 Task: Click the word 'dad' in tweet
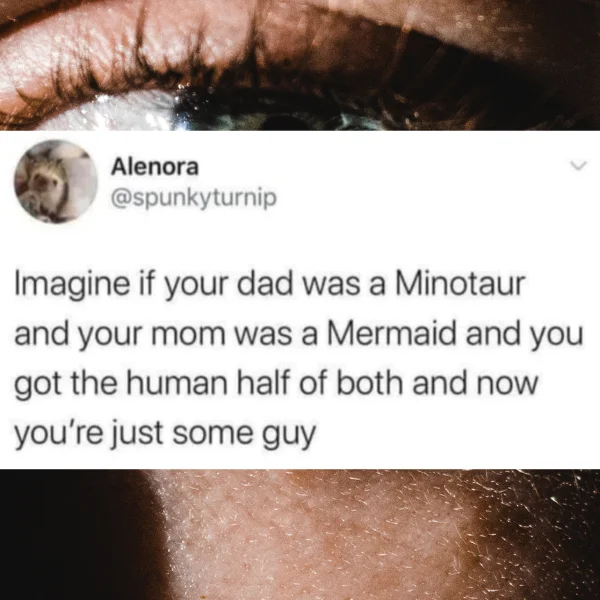point(264,284)
